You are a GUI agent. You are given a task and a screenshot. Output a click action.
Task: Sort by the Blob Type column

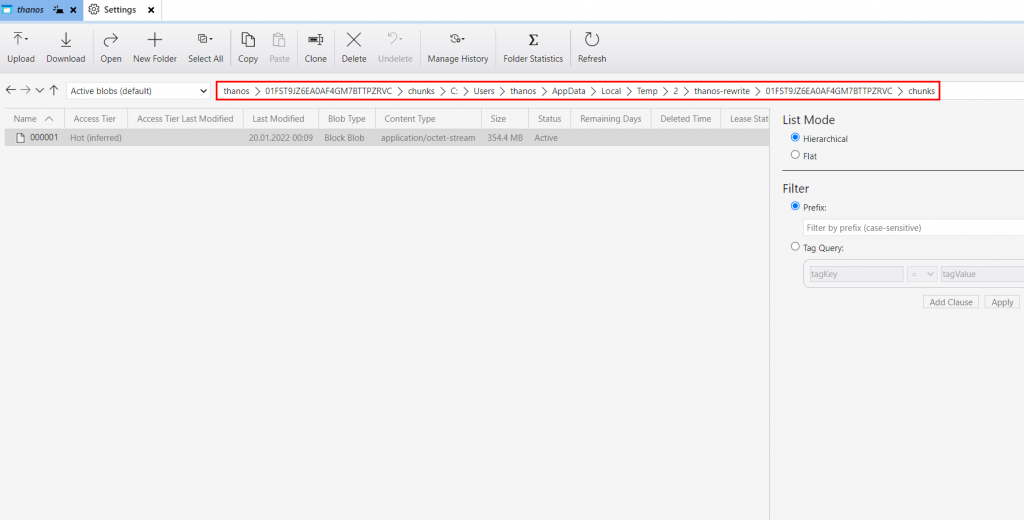[x=346, y=119]
